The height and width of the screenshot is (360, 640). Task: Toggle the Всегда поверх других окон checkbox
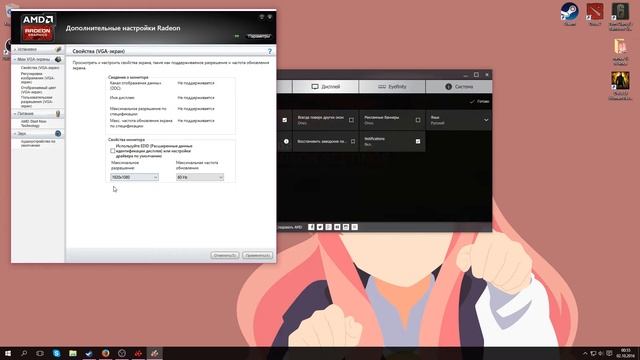click(x=351, y=120)
